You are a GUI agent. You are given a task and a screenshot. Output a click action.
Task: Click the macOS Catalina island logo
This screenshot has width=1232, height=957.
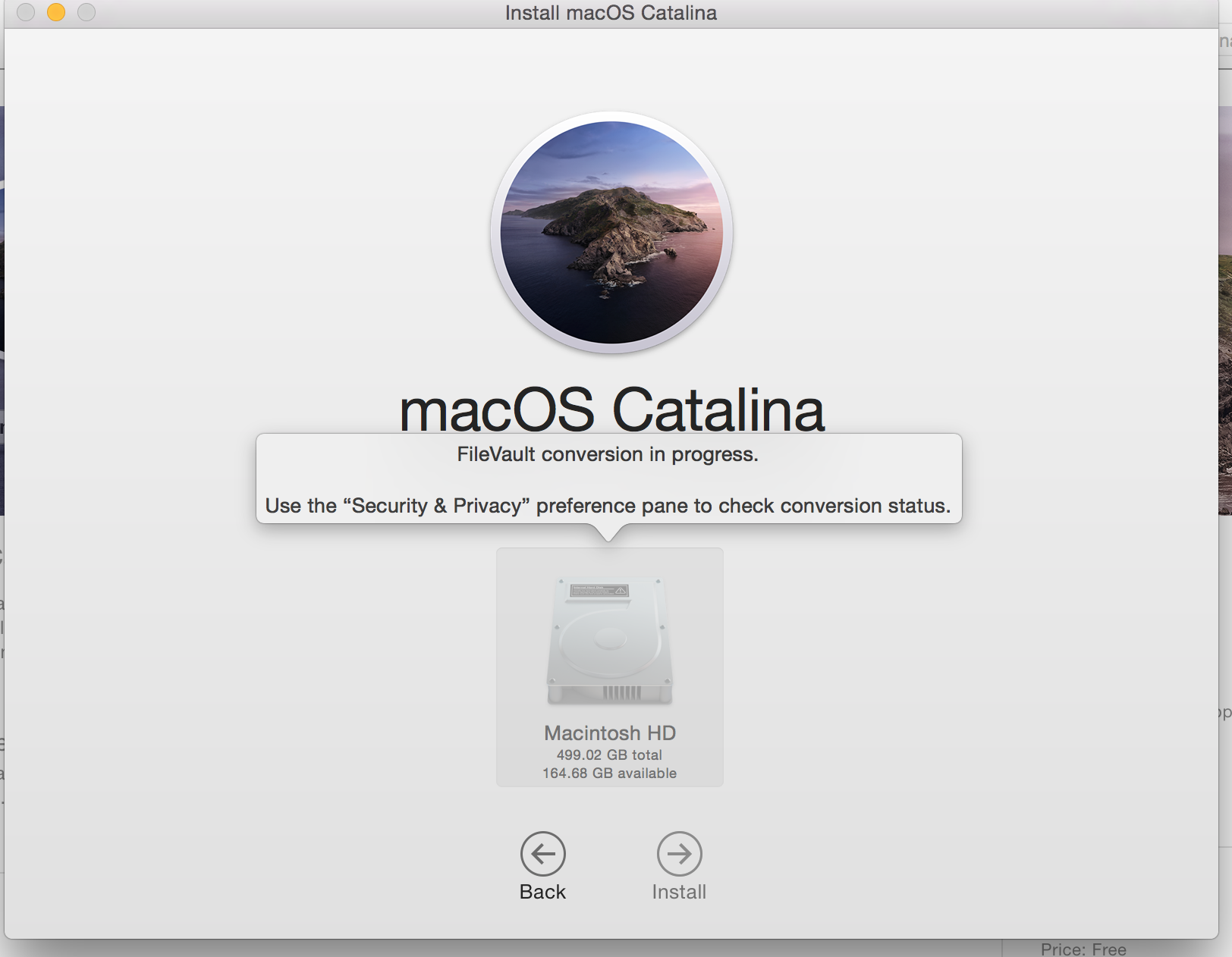(x=611, y=232)
